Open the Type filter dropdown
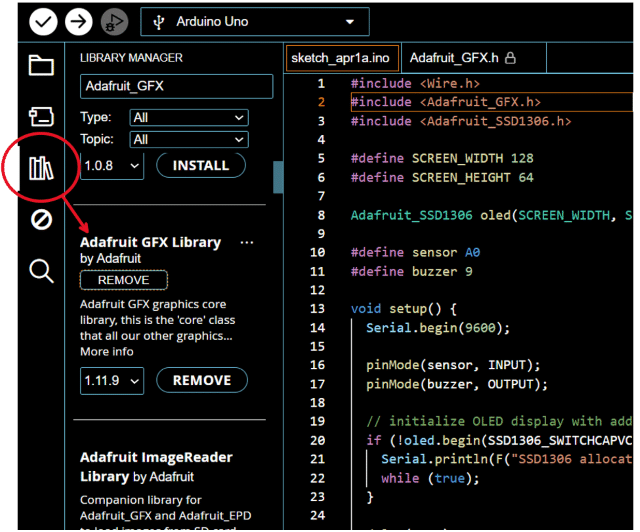Image resolution: width=640 pixels, height=532 pixels. click(189, 118)
